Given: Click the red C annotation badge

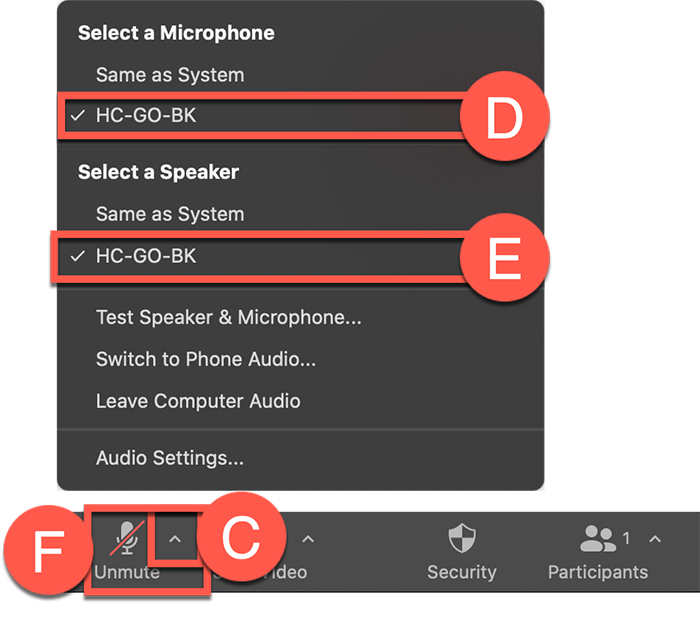Looking at the screenshot, I should 238,542.
